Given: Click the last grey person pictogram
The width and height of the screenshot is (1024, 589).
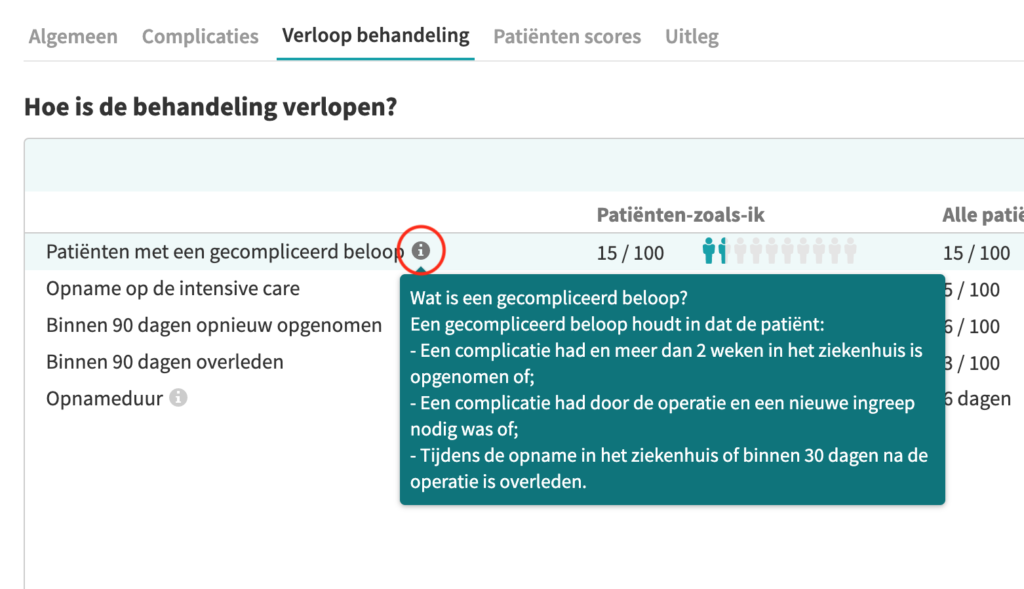Looking at the screenshot, I should click(x=850, y=251).
